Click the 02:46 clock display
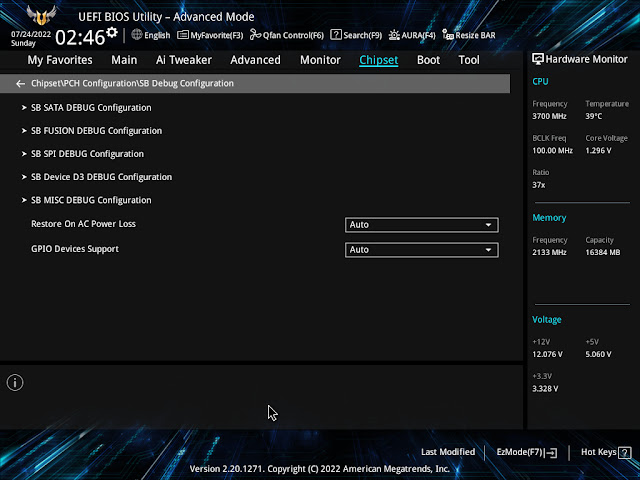 pos(80,38)
